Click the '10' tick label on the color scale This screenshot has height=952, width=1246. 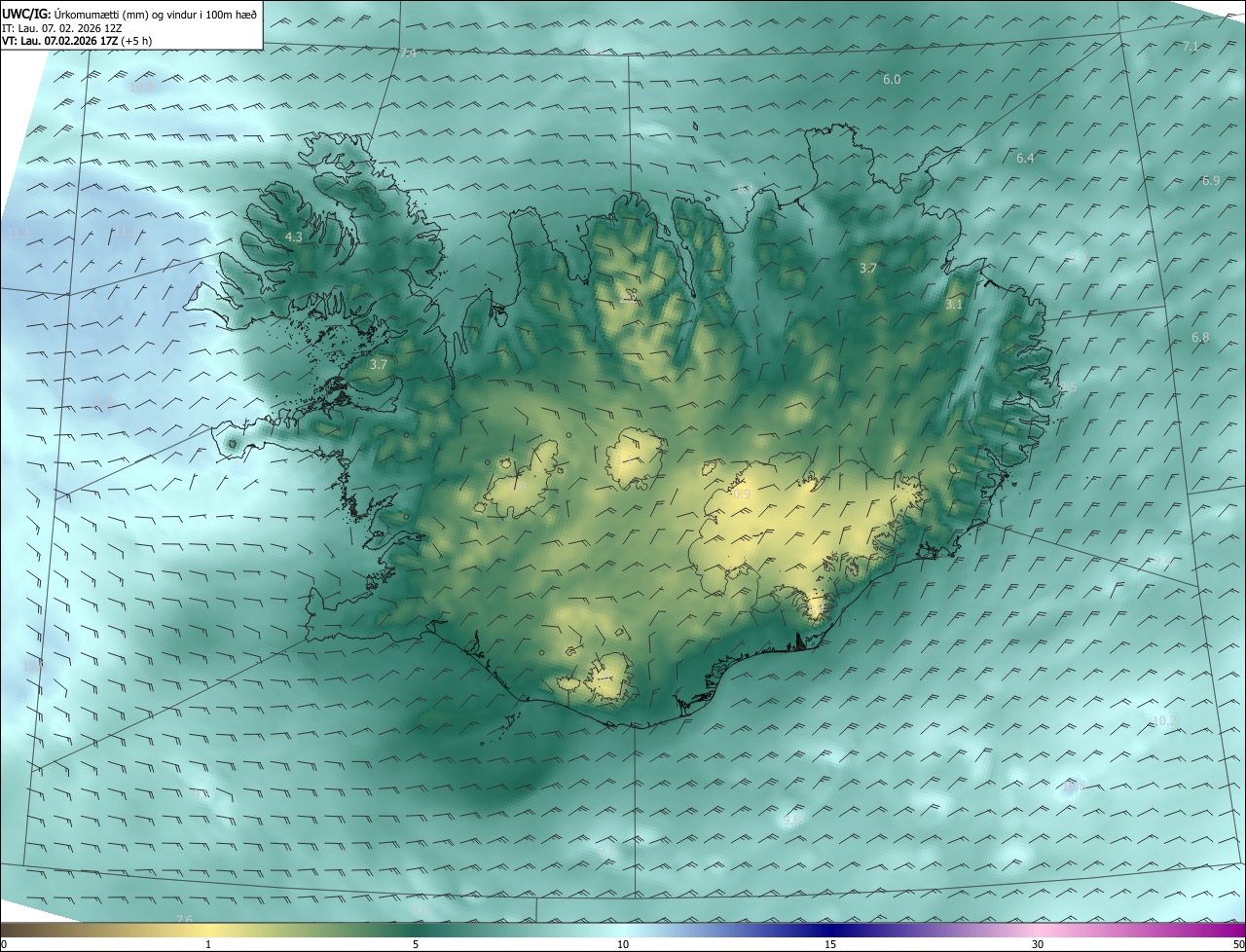click(623, 944)
